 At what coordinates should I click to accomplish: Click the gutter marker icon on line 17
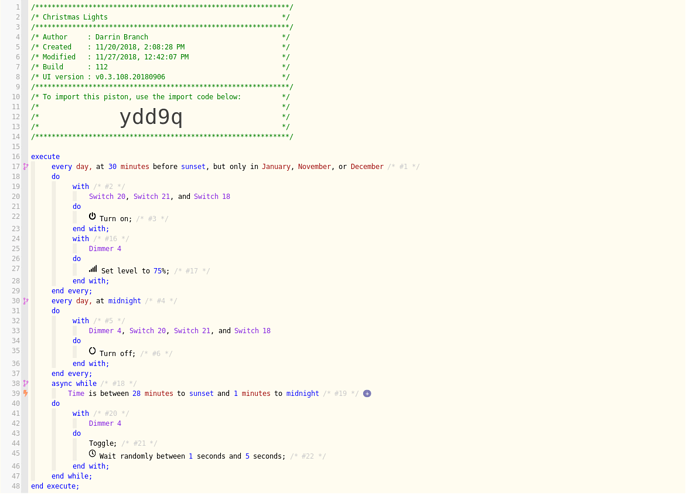coord(26,166)
